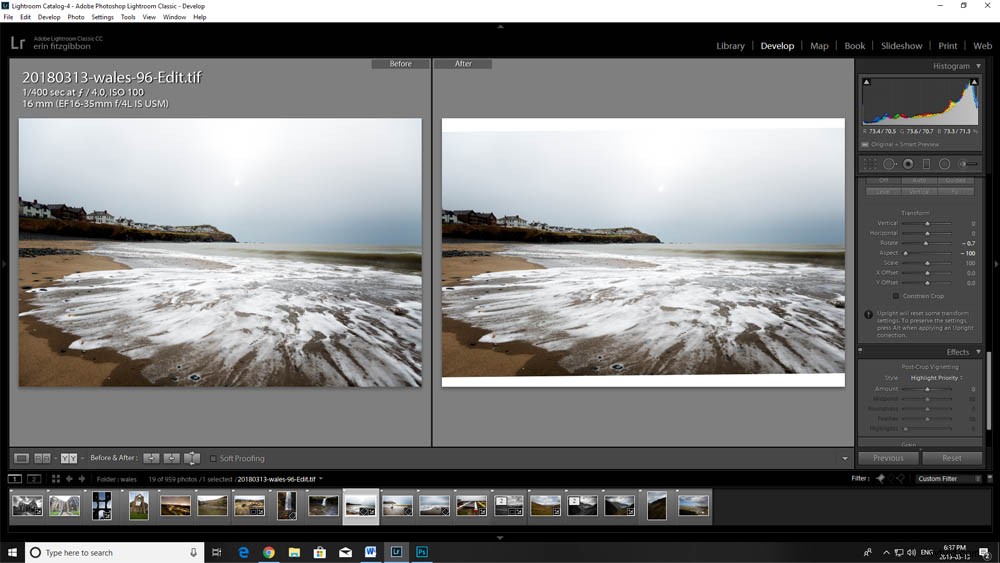Copy Before settings to After icon
This screenshot has height=563, width=1000.
(x=151, y=458)
